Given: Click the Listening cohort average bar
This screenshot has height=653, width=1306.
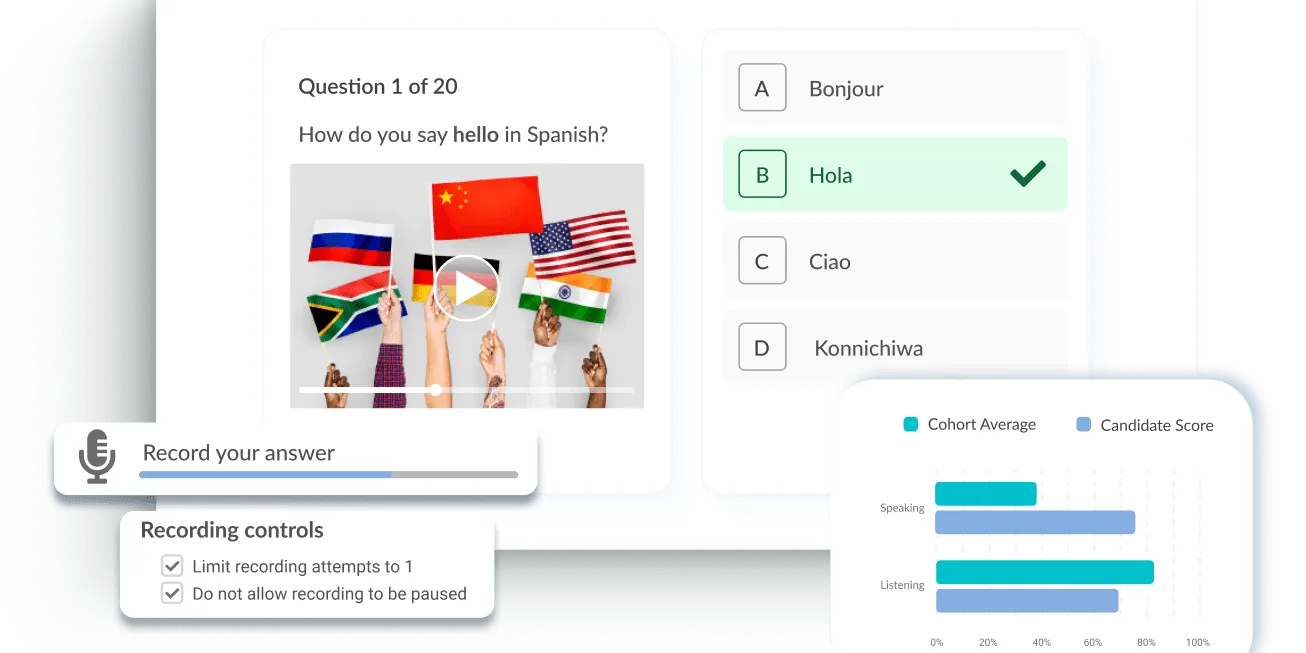Looking at the screenshot, I should (1044, 572).
